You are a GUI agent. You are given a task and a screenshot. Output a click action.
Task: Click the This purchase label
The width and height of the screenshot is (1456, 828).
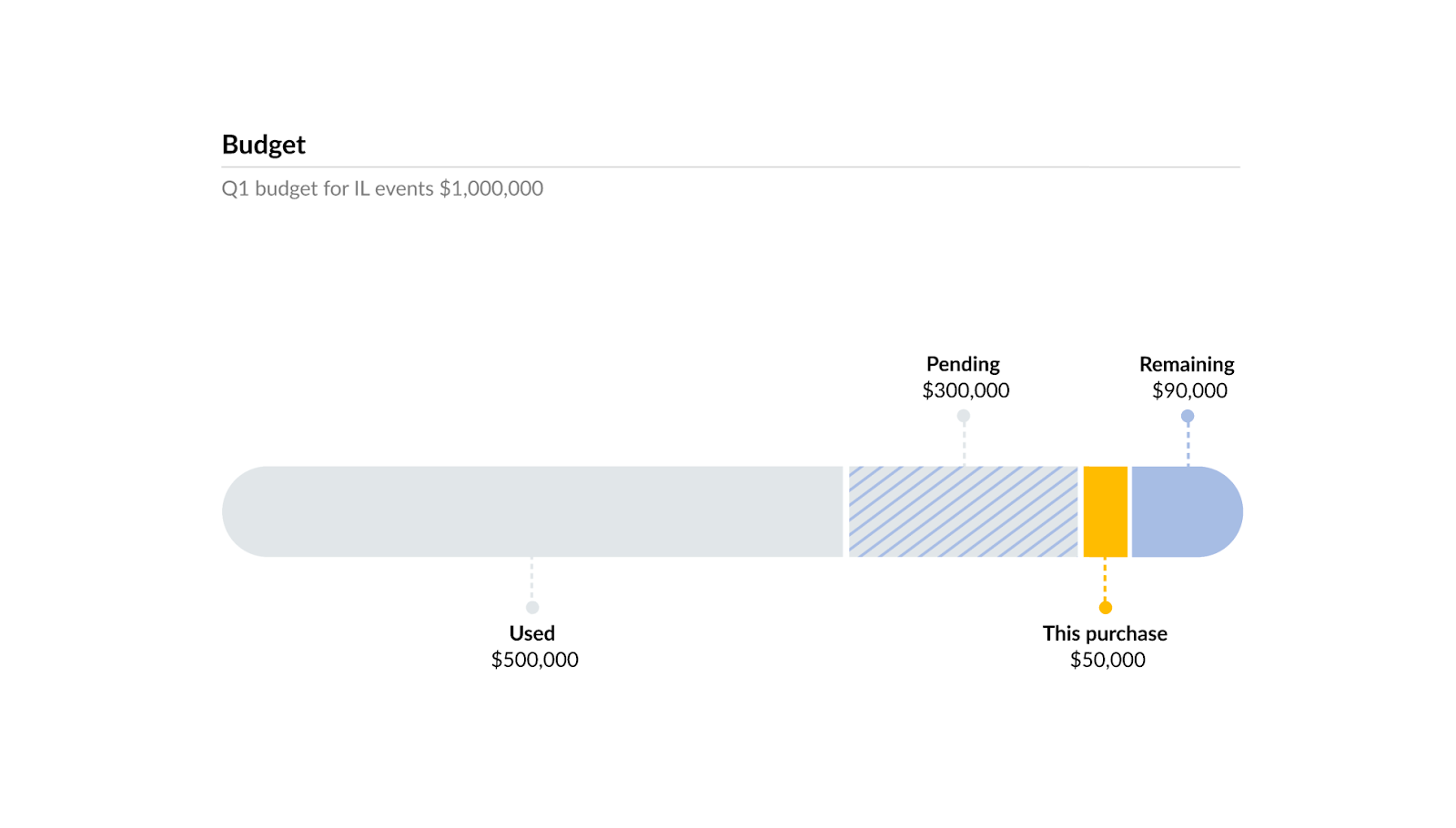coord(1105,633)
